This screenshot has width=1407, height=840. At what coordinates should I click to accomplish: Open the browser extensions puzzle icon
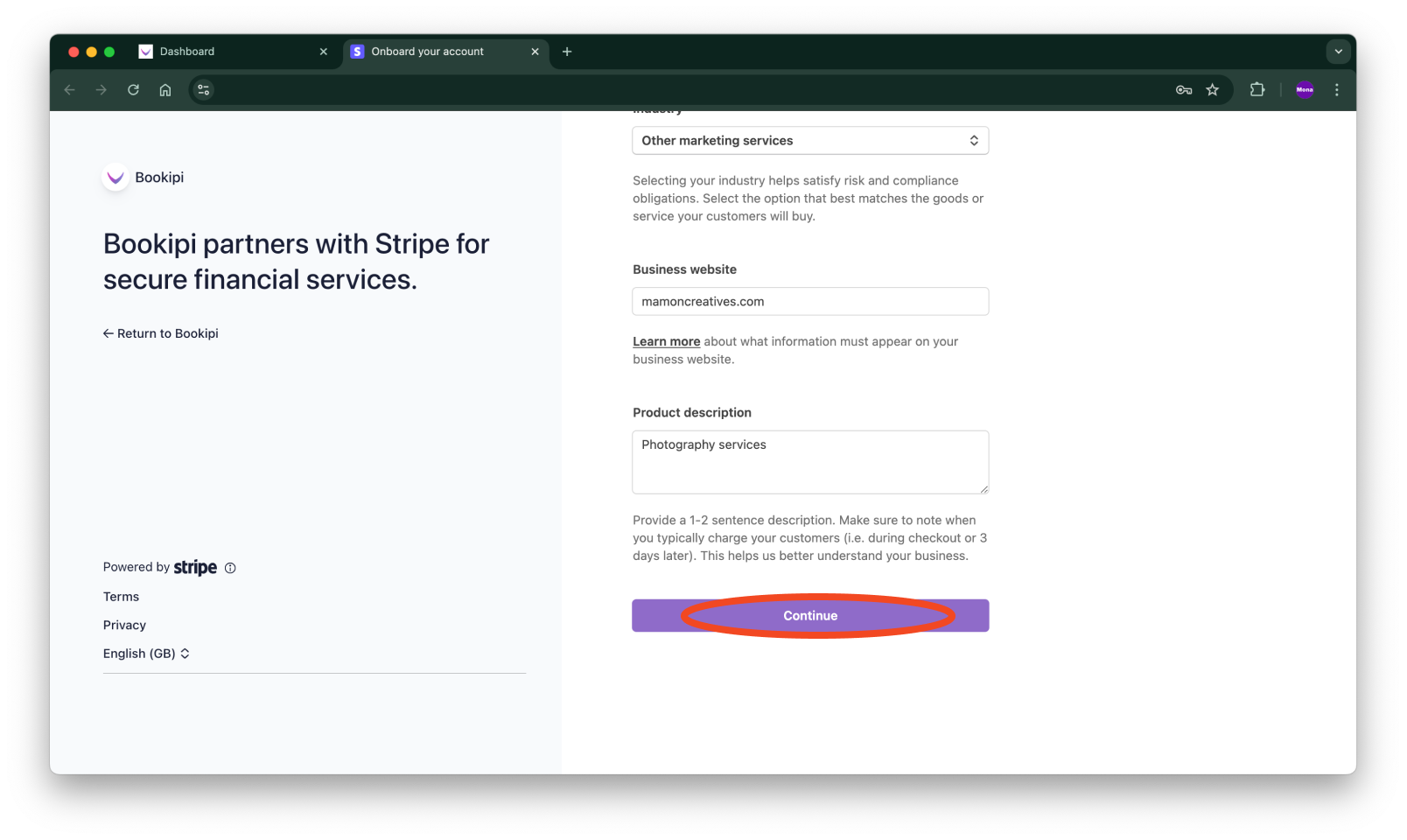point(1257,89)
